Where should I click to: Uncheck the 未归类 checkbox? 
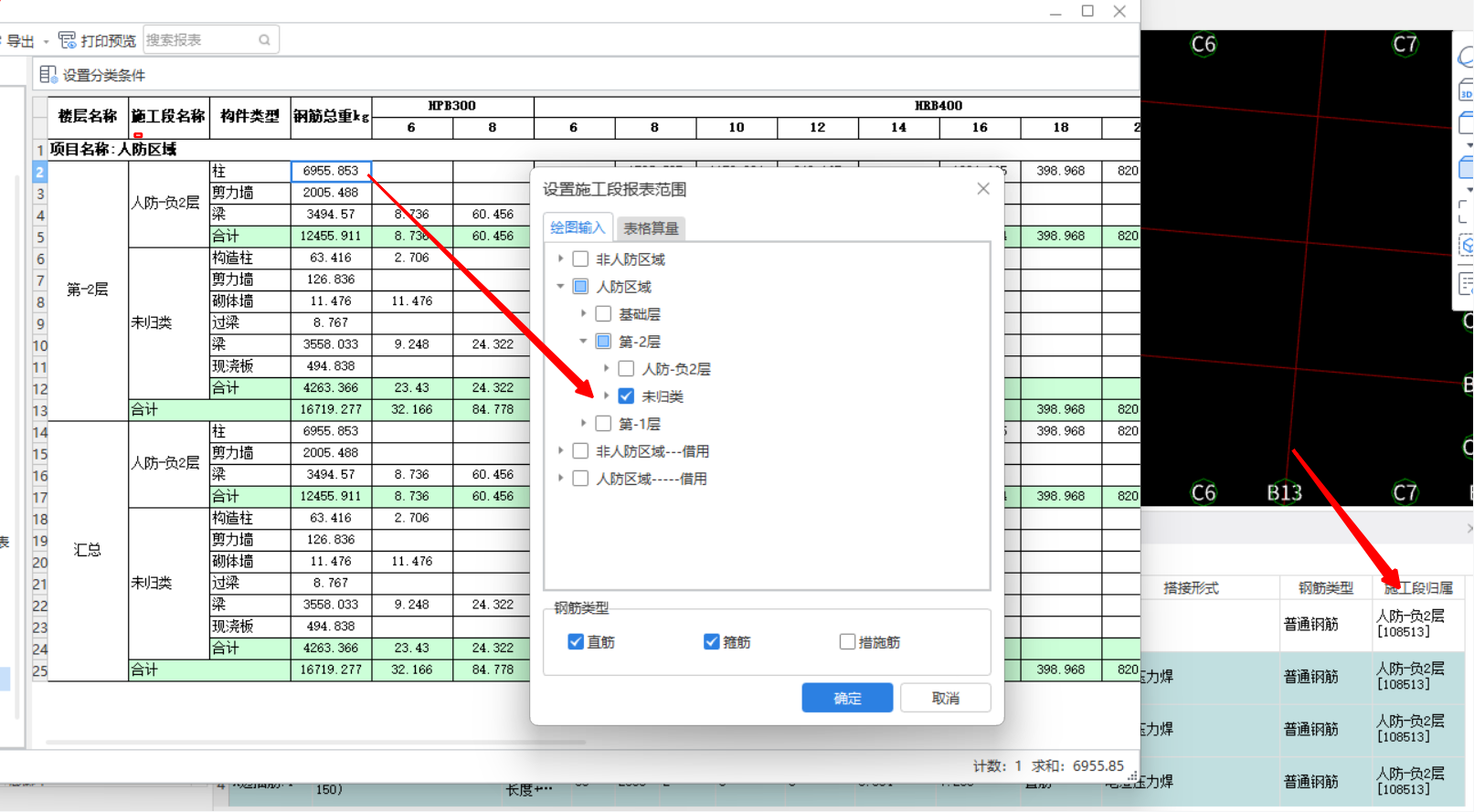click(x=626, y=396)
